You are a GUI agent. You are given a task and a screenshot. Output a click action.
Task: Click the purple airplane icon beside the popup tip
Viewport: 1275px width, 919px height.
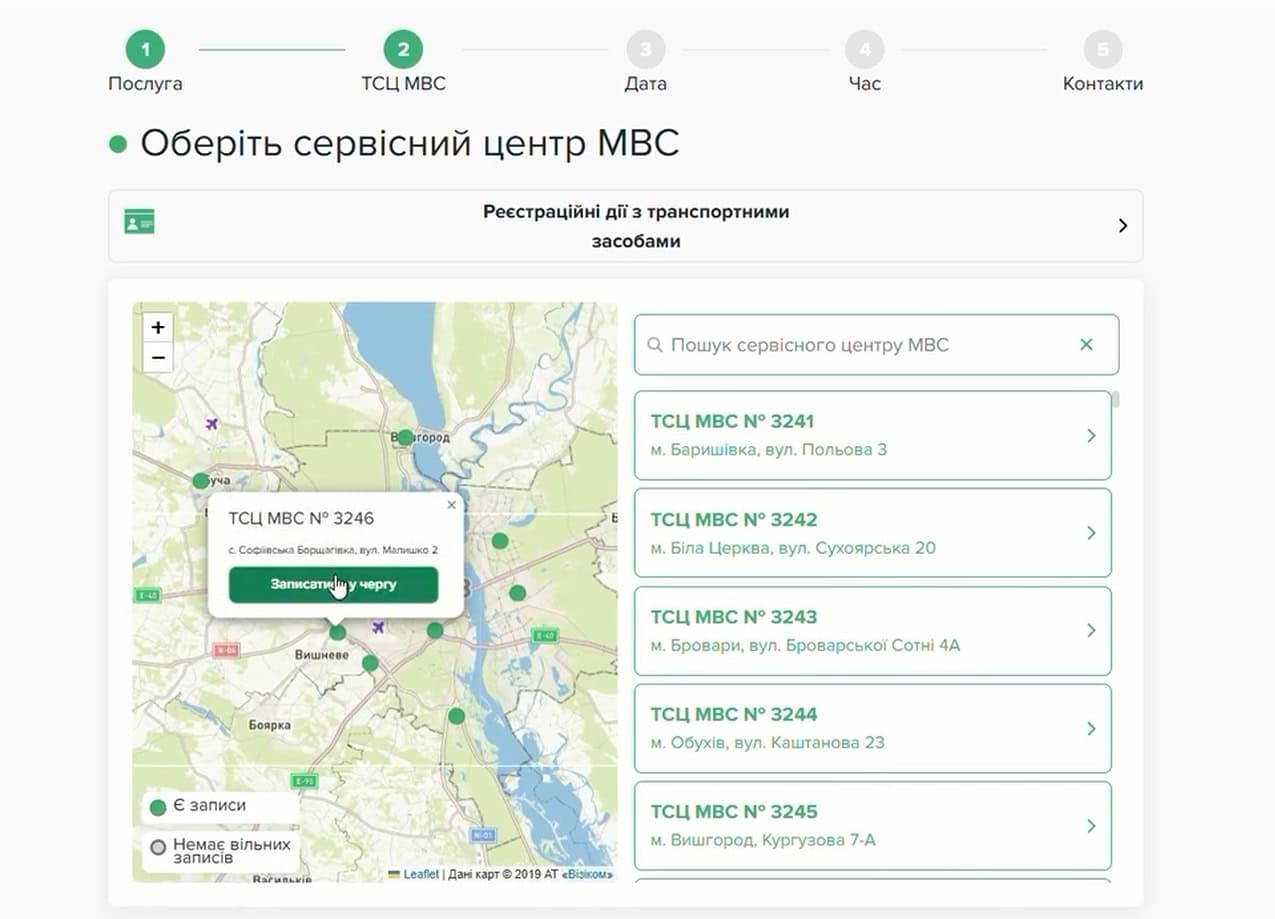point(378,627)
